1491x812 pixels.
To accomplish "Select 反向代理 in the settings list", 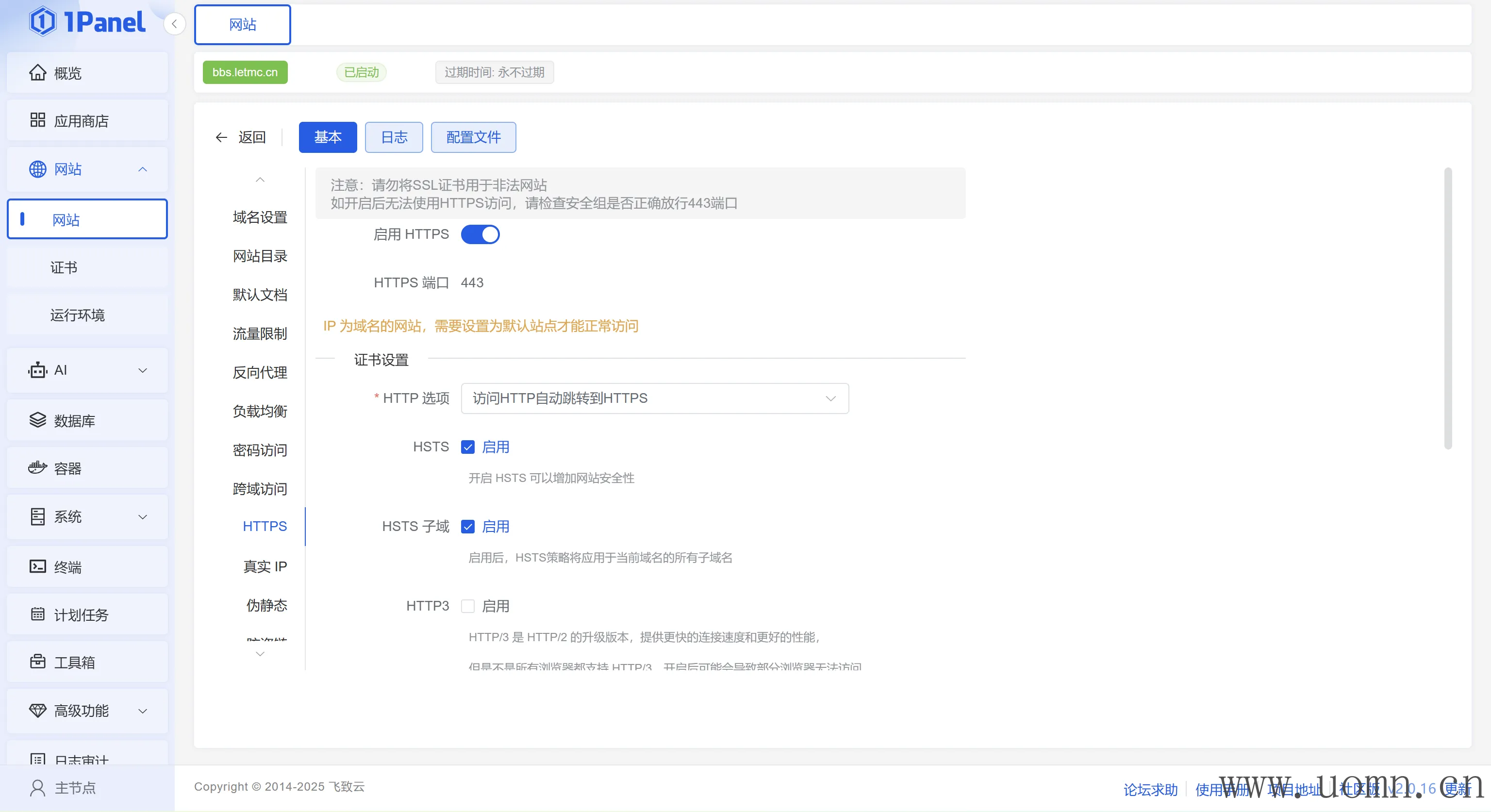I will pos(260,372).
